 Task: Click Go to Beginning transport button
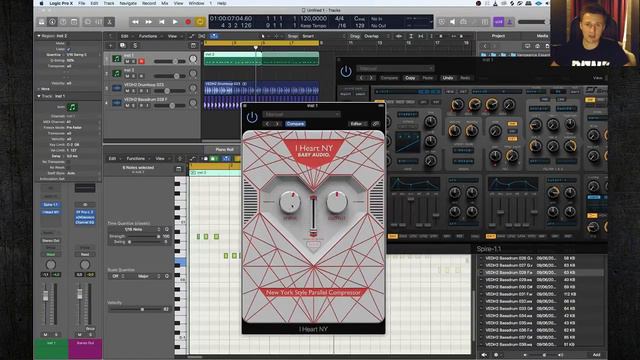[x=162, y=22]
